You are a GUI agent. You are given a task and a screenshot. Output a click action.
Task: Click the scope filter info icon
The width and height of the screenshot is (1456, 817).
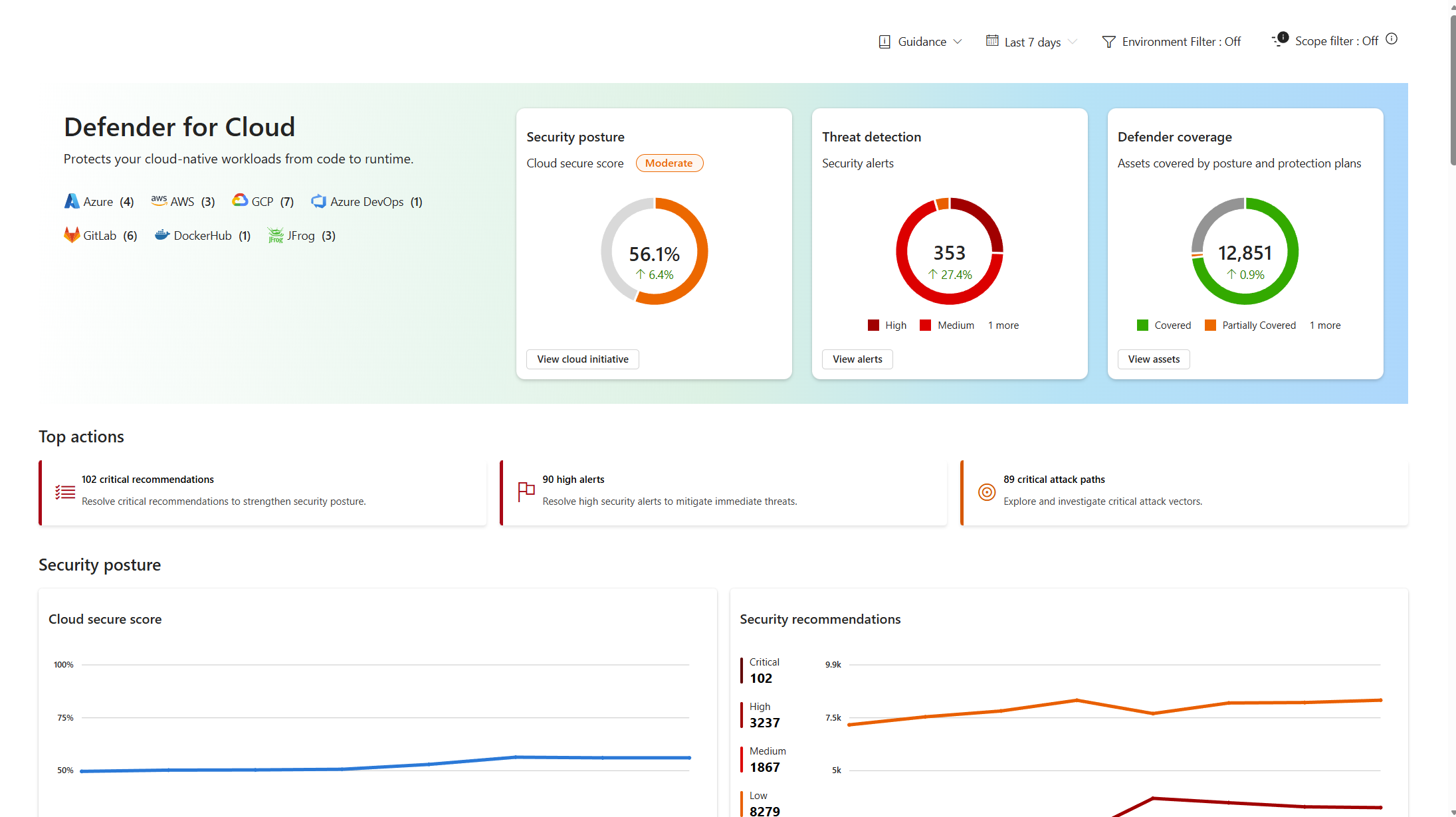point(1392,39)
